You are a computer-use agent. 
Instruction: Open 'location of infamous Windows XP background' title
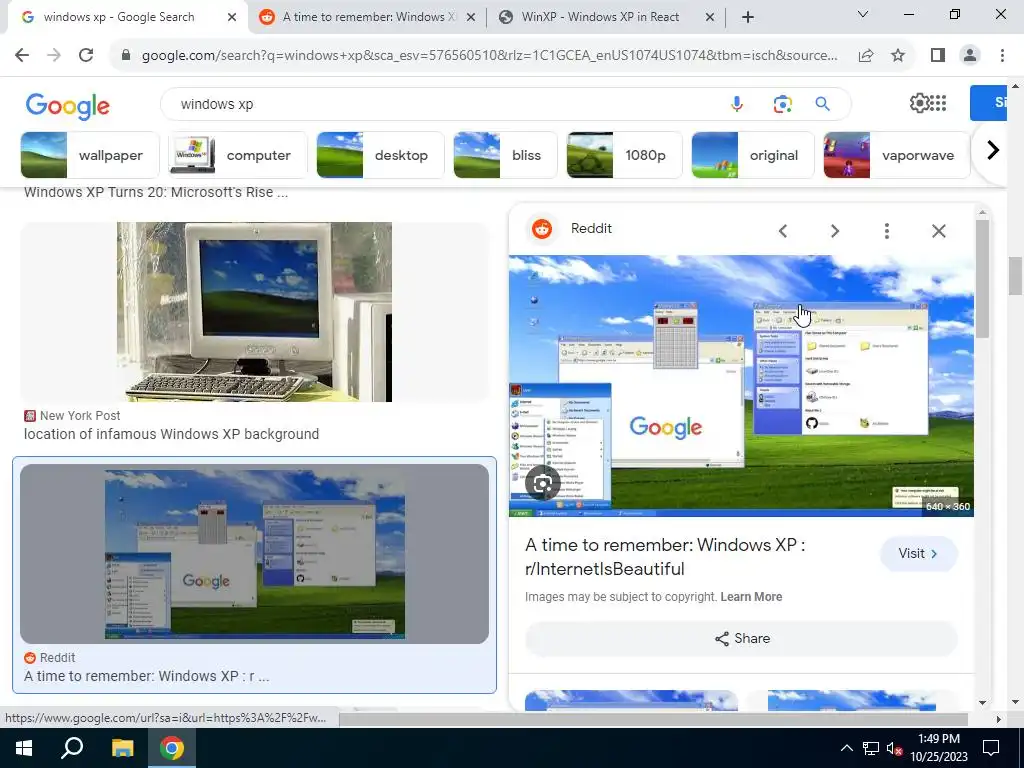pos(171,434)
